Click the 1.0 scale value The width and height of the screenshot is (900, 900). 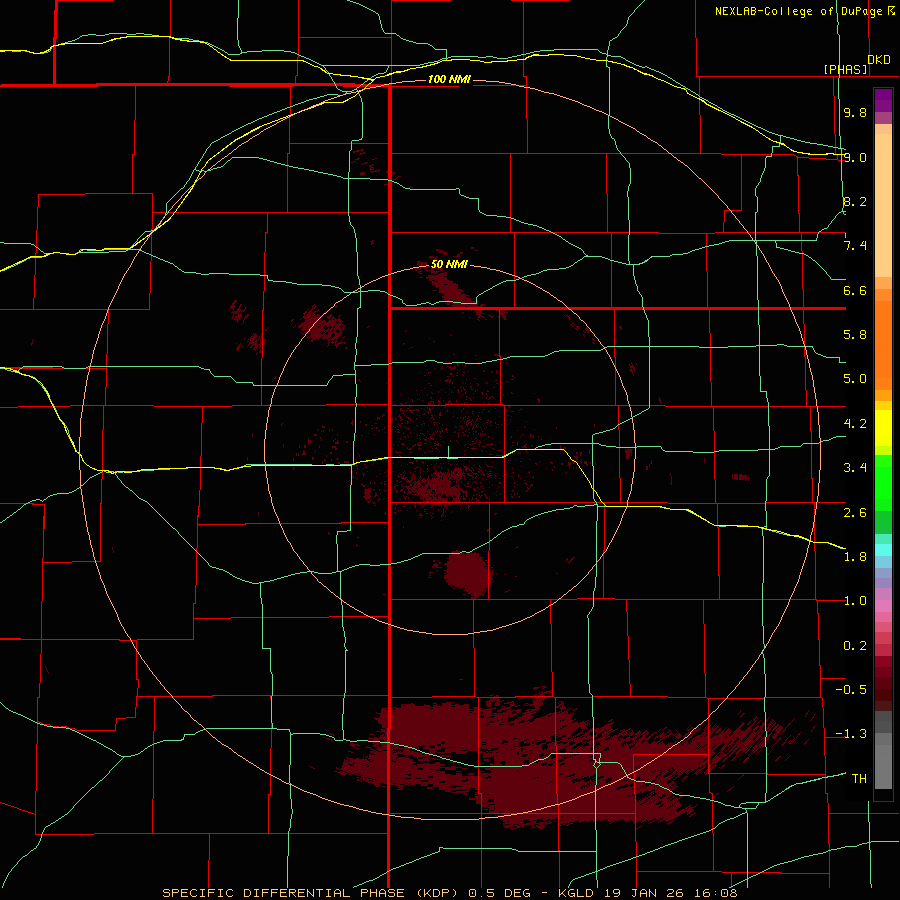855,601
